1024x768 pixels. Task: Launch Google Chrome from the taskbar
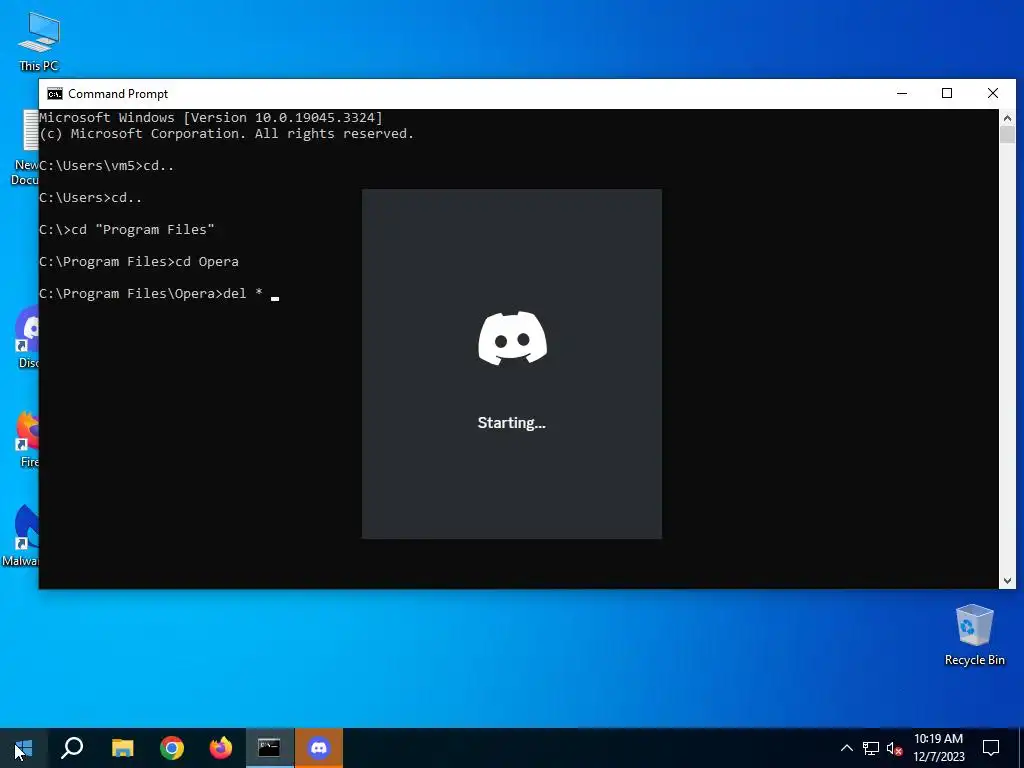click(172, 748)
